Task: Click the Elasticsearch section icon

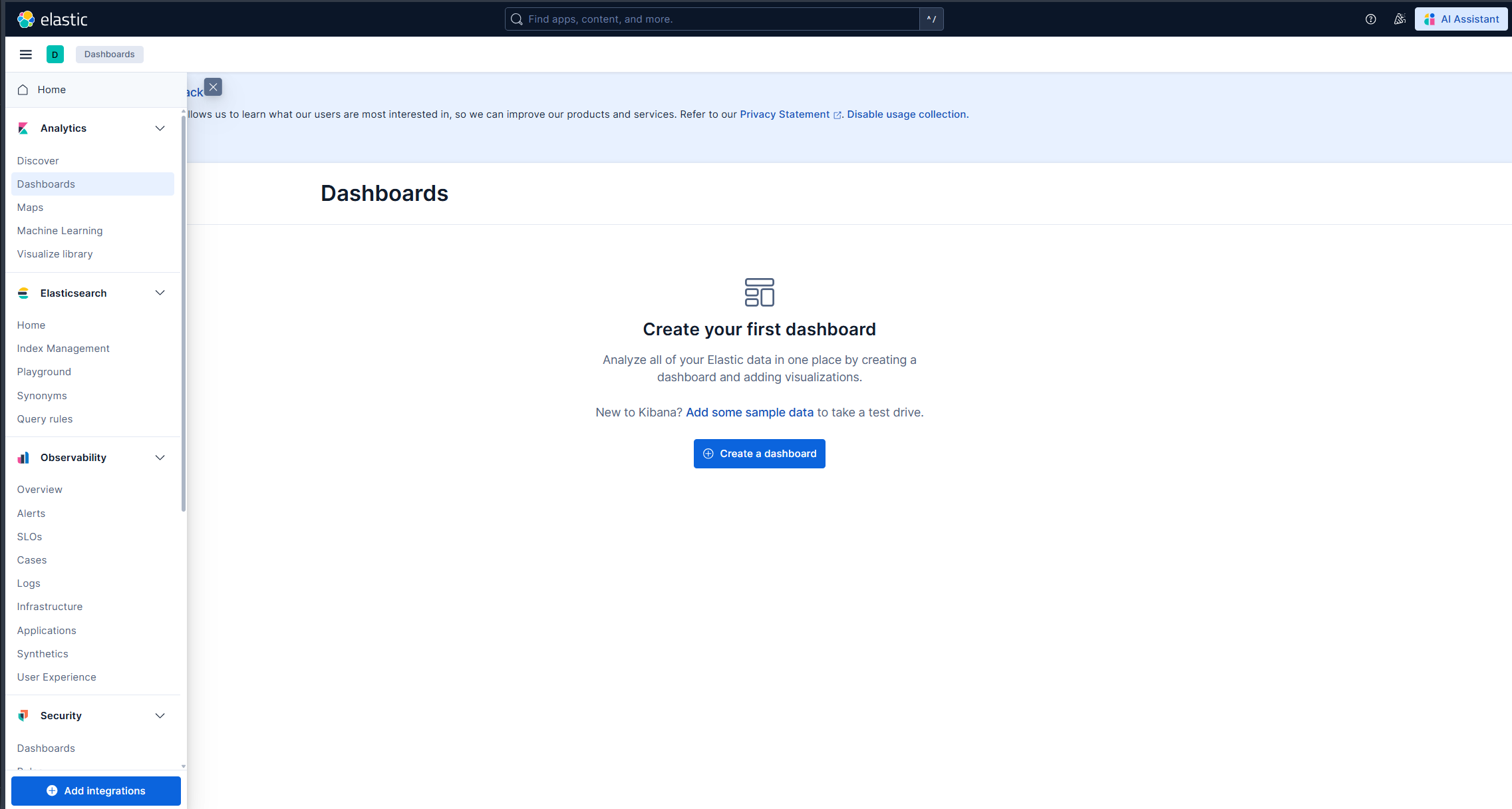Action: (x=23, y=293)
